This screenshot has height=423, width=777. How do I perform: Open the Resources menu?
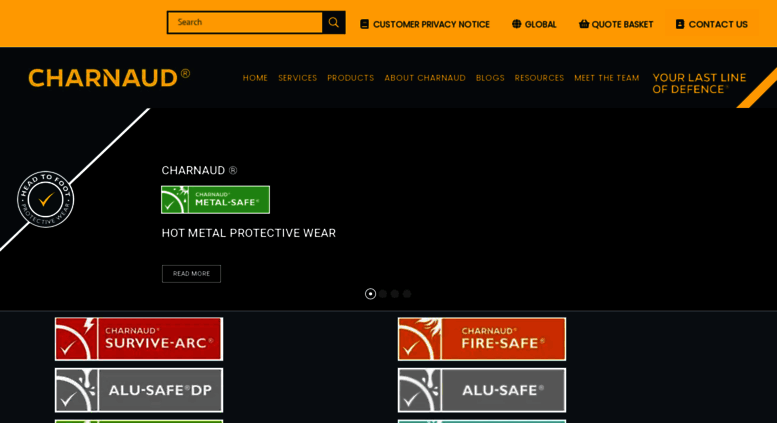[539, 78]
